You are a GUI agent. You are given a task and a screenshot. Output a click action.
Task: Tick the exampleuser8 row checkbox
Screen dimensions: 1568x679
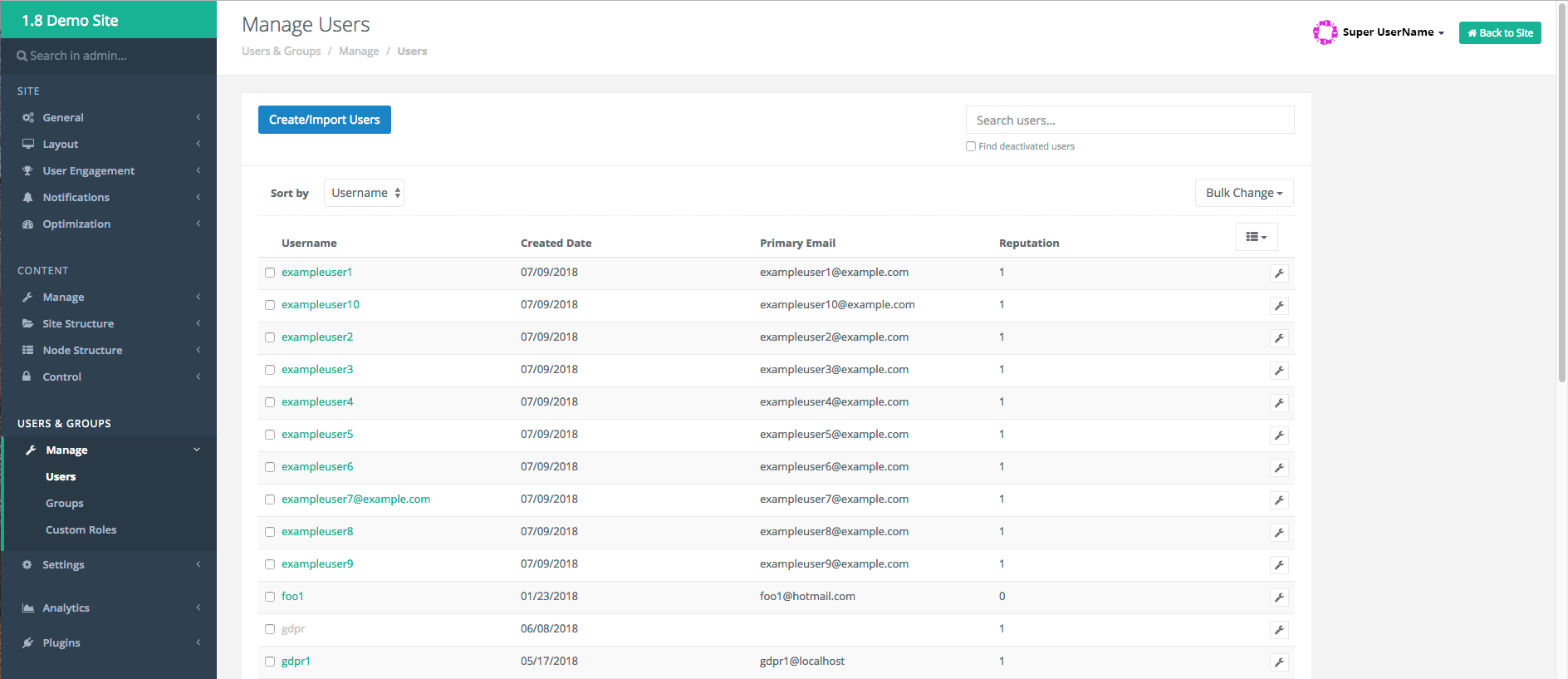point(270,532)
